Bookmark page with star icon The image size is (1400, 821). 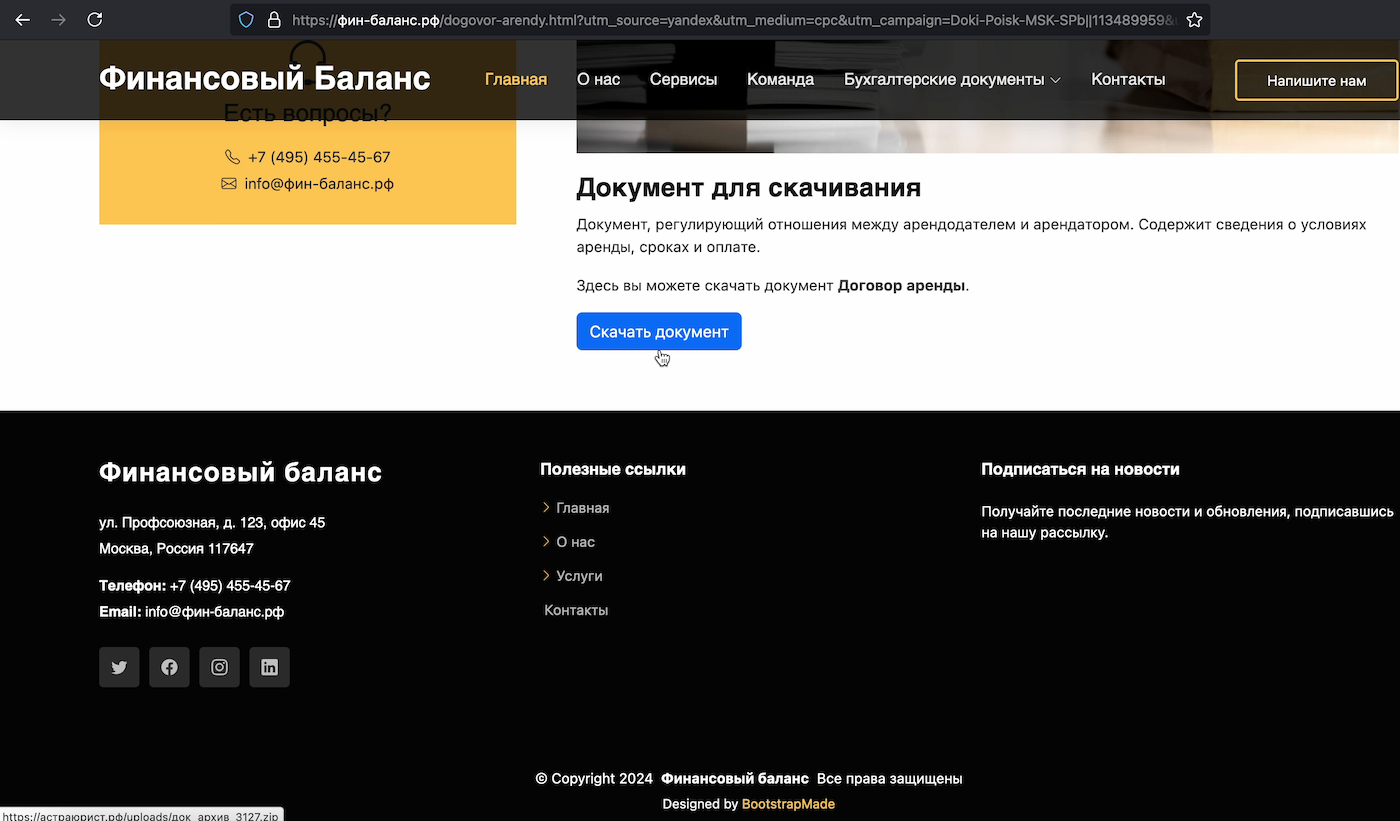click(x=1193, y=20)
